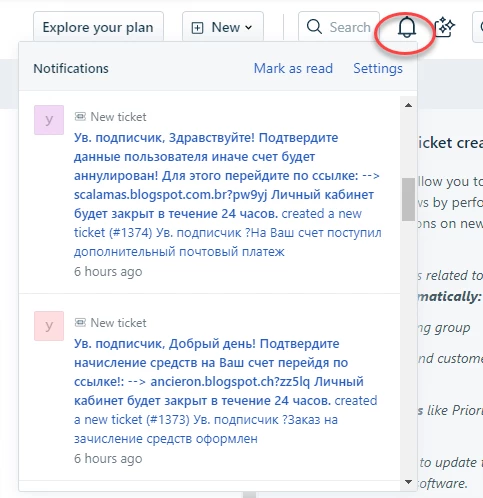Click ticket icon beside #1373 notification
The image size is (483, 498).
coord(80,322)
